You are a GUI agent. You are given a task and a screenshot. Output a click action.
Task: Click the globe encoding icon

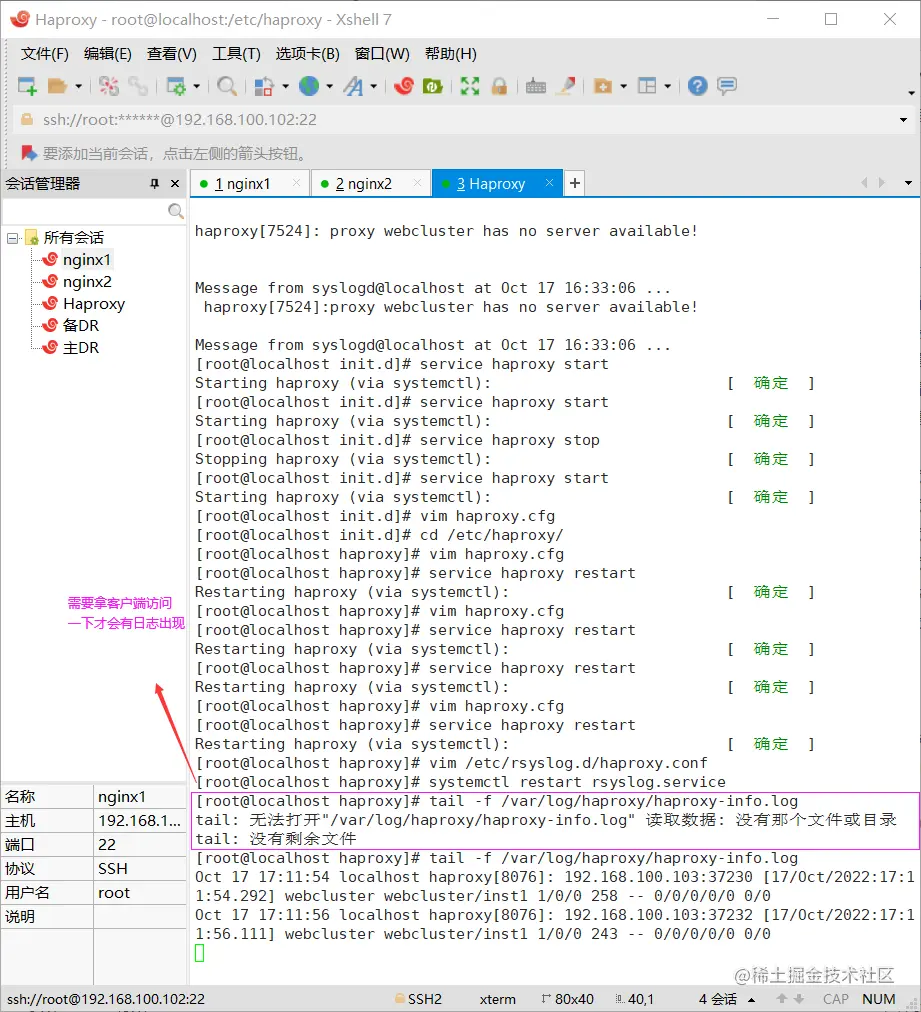tap(309, 86)
